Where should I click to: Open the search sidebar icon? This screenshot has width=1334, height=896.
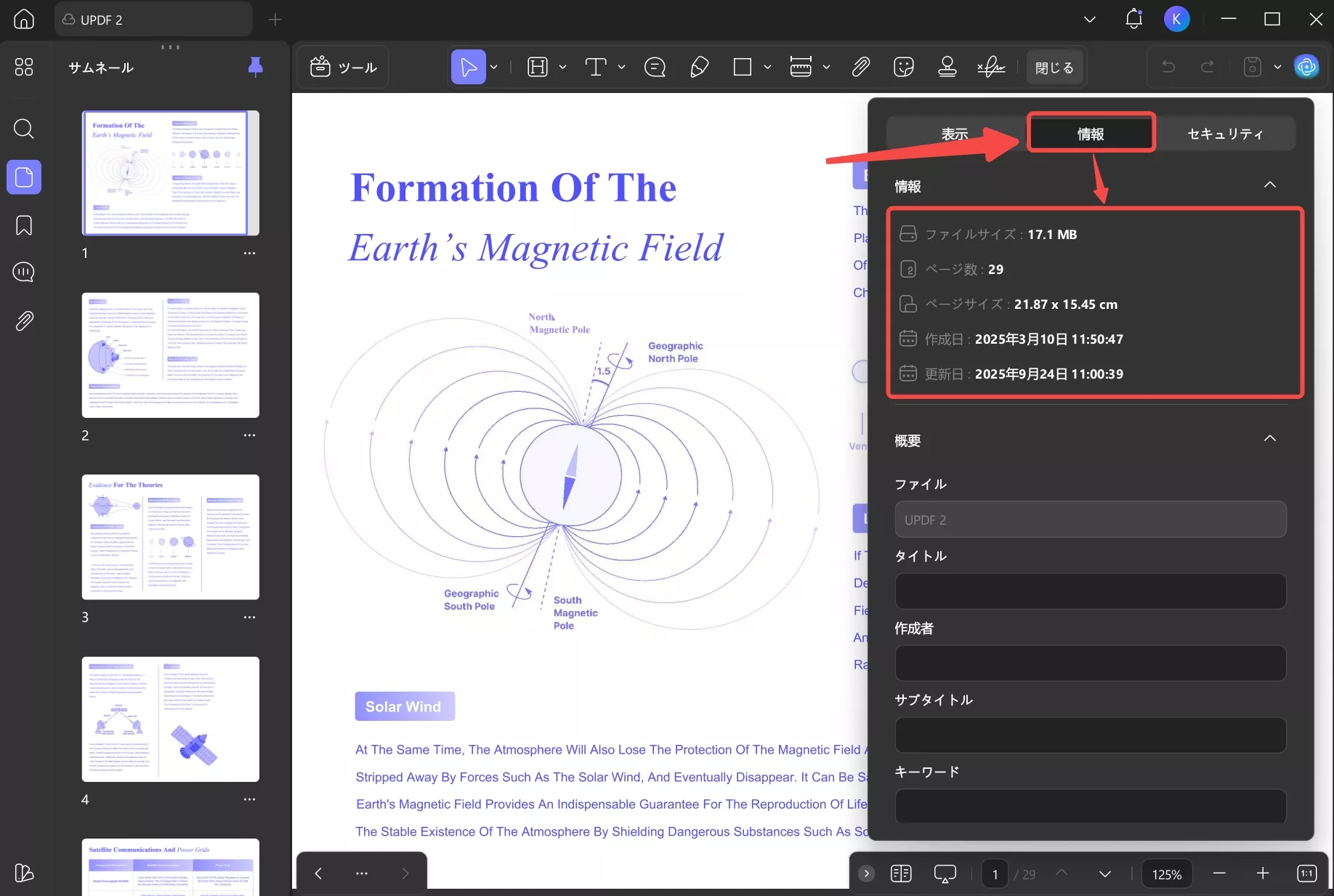tap(24, 129)
